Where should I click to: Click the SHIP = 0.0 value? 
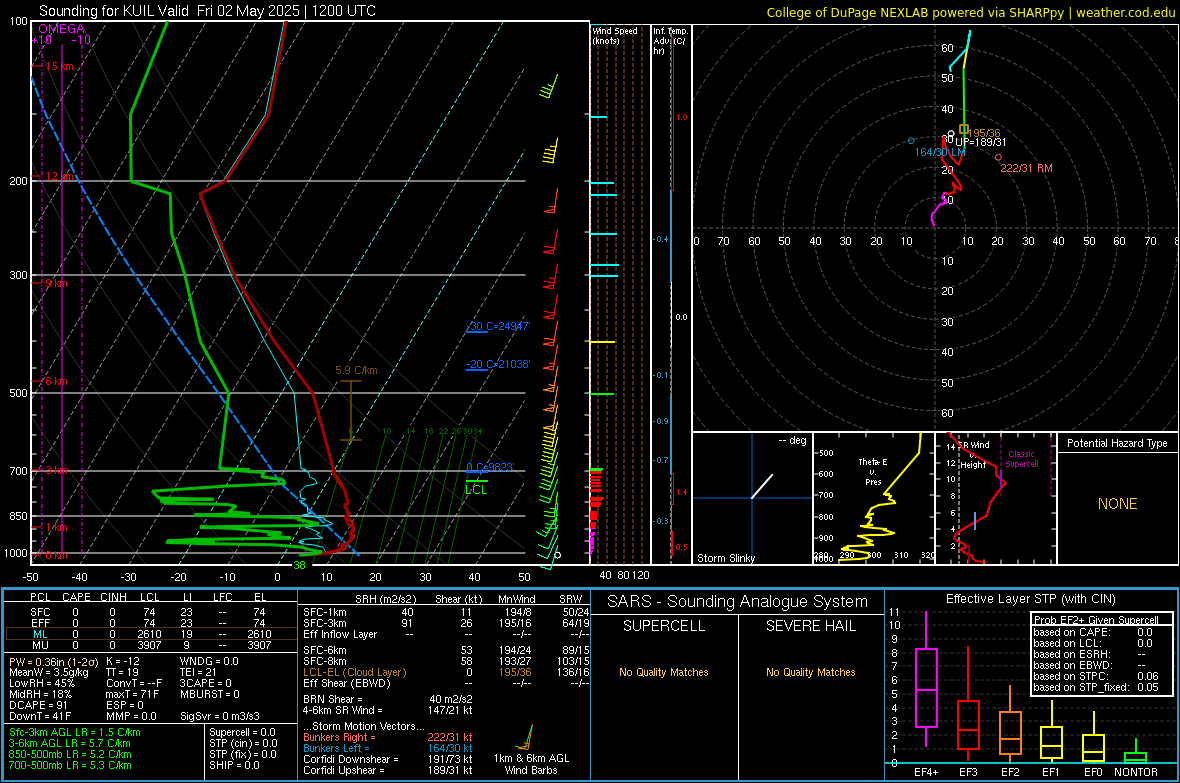234,765
